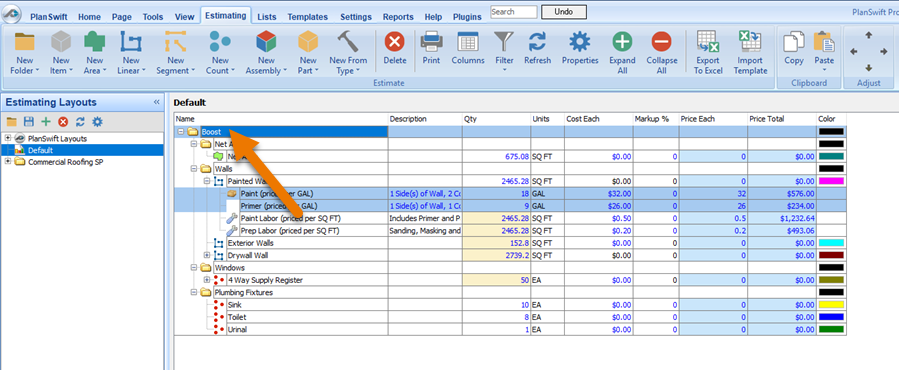Click the Price Total column header

coord(782,119)
